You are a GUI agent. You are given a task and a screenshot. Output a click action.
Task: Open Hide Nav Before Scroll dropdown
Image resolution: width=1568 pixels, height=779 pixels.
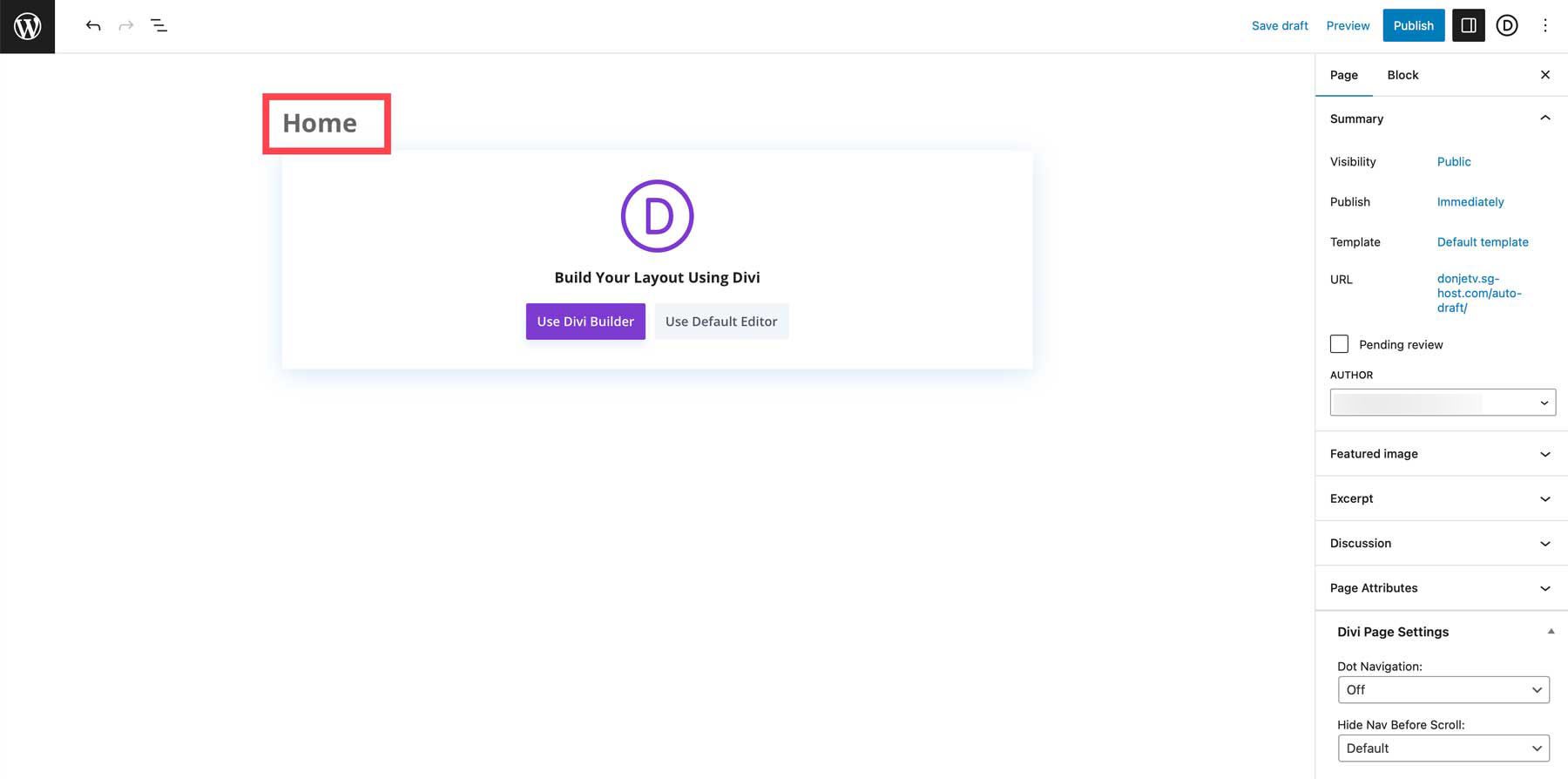pyautogui.click(x=1443, y=749)
